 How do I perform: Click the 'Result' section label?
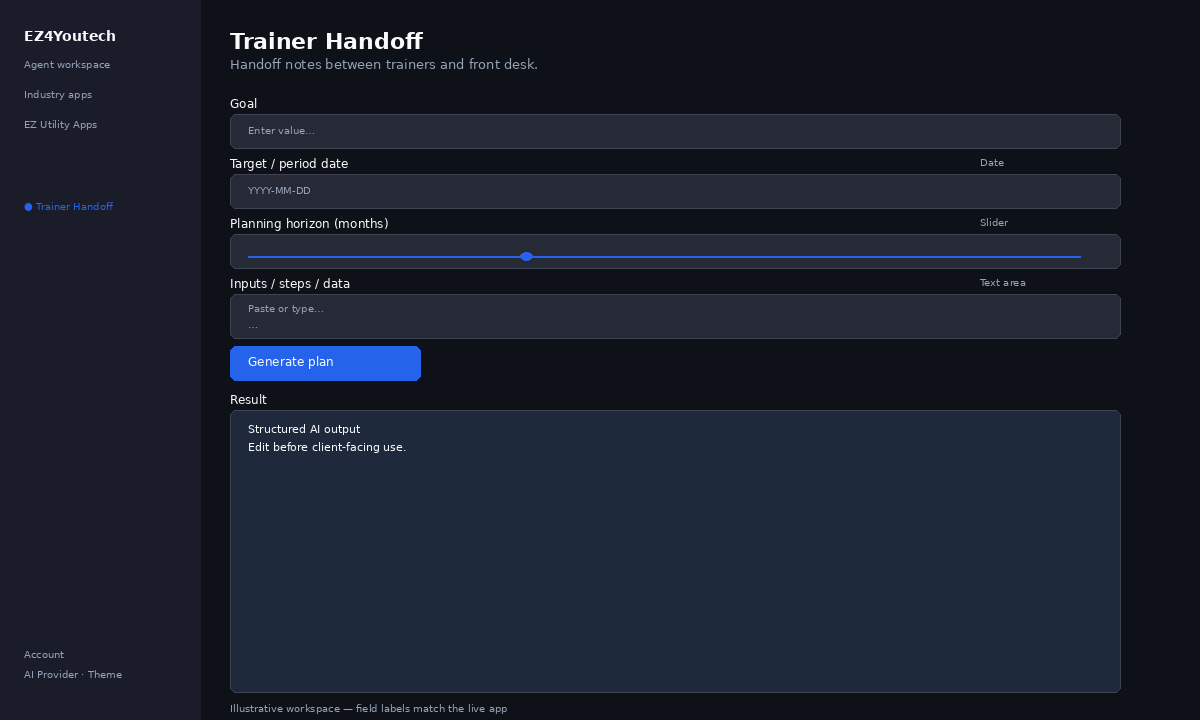point(248,400)
